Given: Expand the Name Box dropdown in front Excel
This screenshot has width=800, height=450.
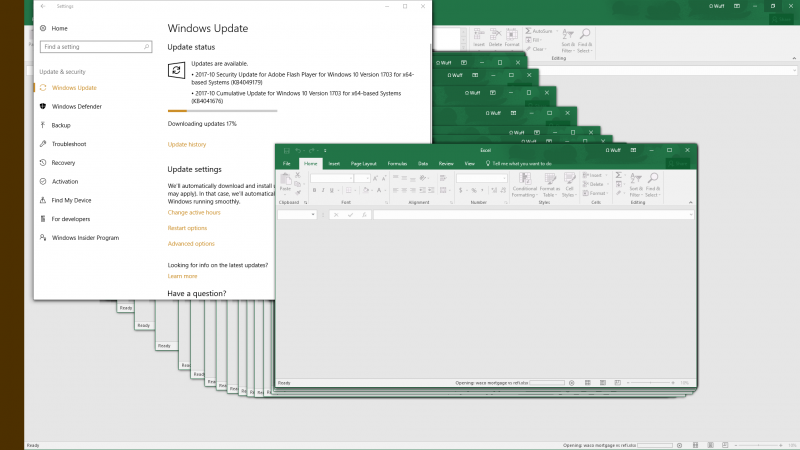Looking at the screenshot, I should click(x=313, y=214).
